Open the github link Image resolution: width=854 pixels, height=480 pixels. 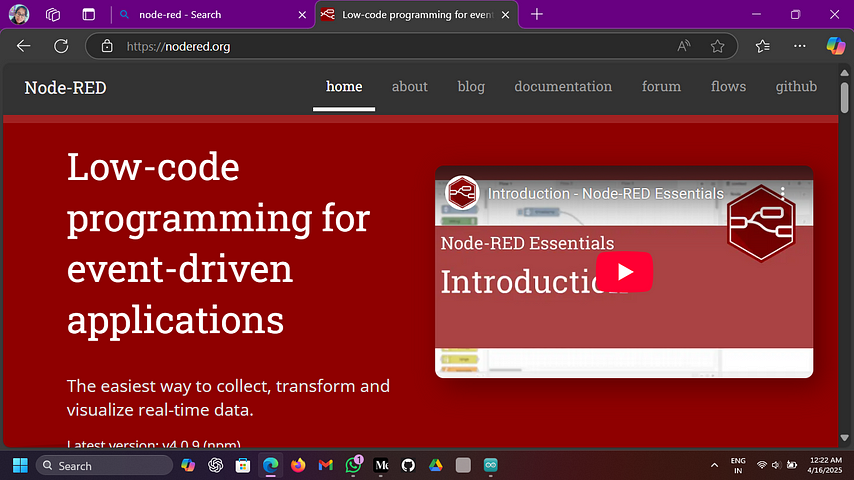[x=796, y=87]
